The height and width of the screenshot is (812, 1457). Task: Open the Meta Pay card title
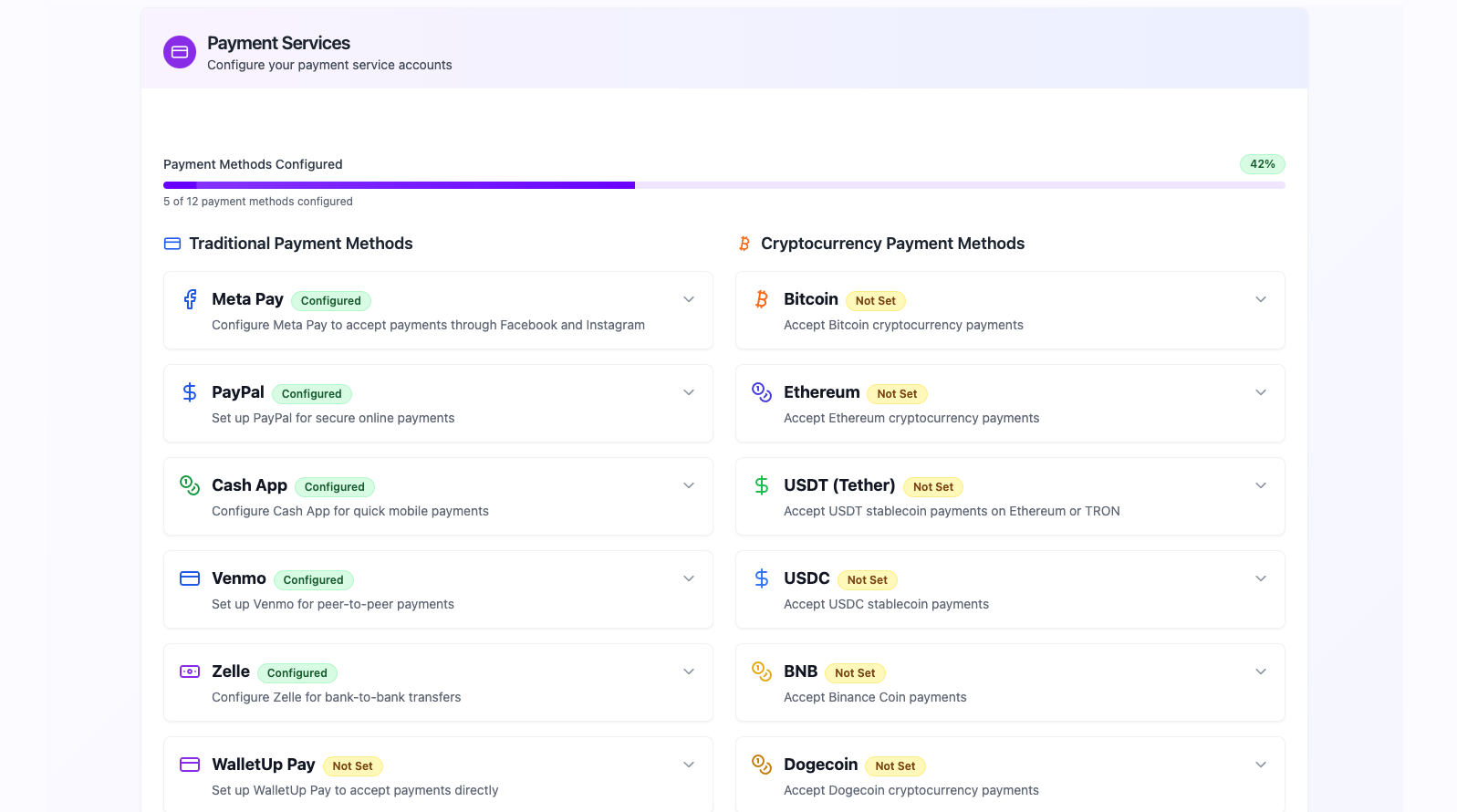pyautogui.click(x=247, y=299)
